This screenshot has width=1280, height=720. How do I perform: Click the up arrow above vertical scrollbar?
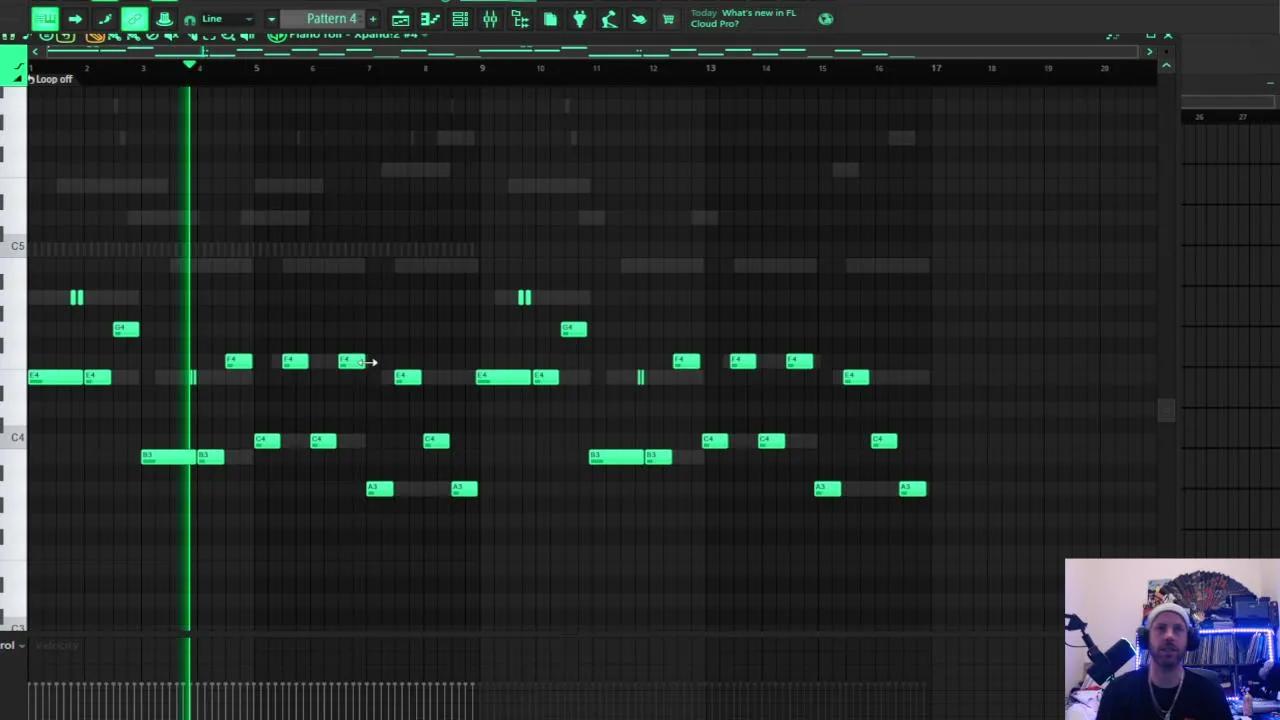click(1166, 65)
